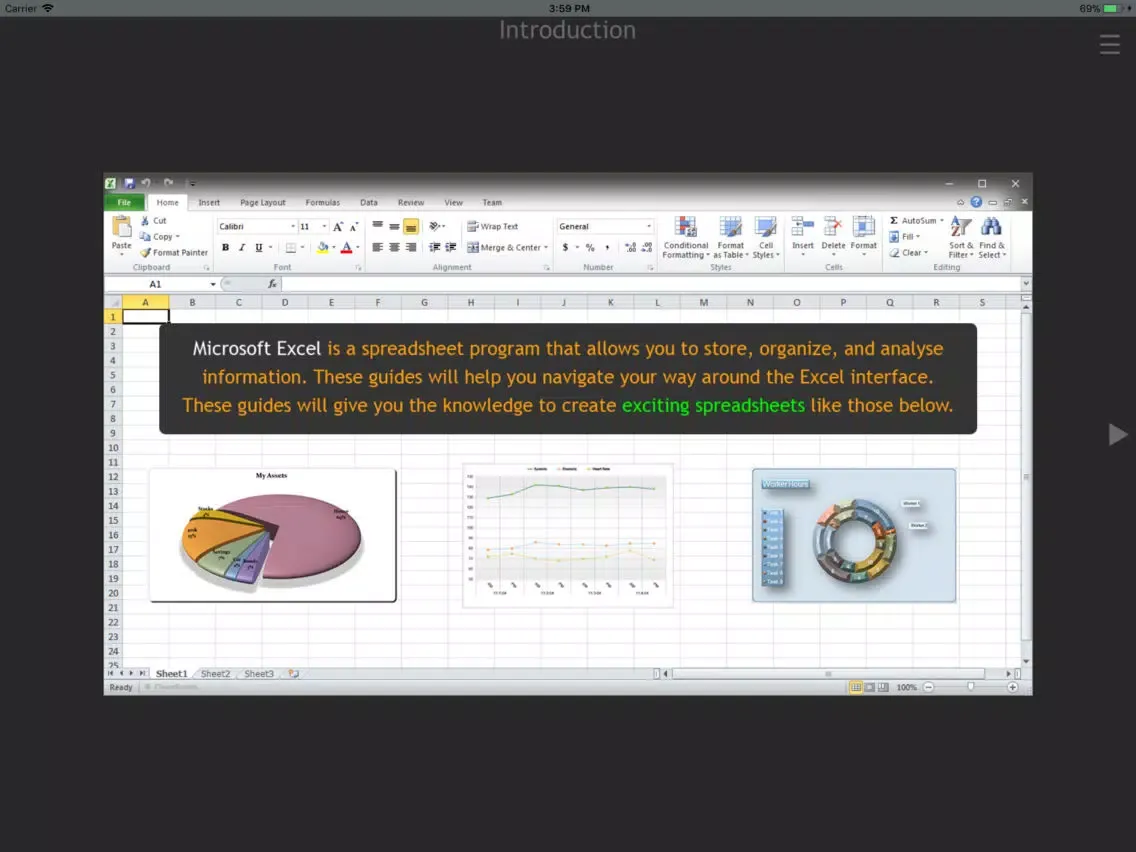The image size is (1136, 852).
Task: Open the File tab
Action: [125, 203]
